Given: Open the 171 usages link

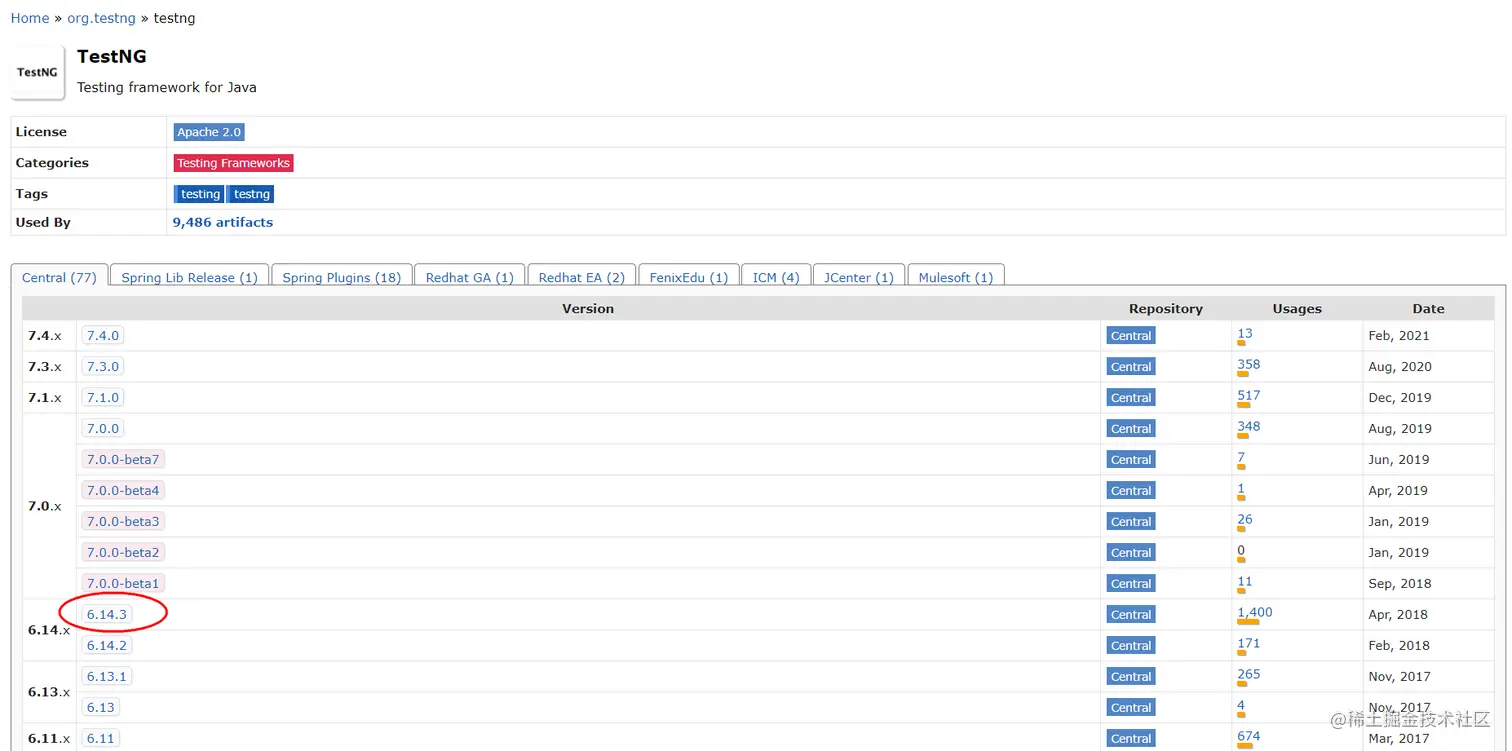Looking at the screenshot, I should click(1249, 644).
